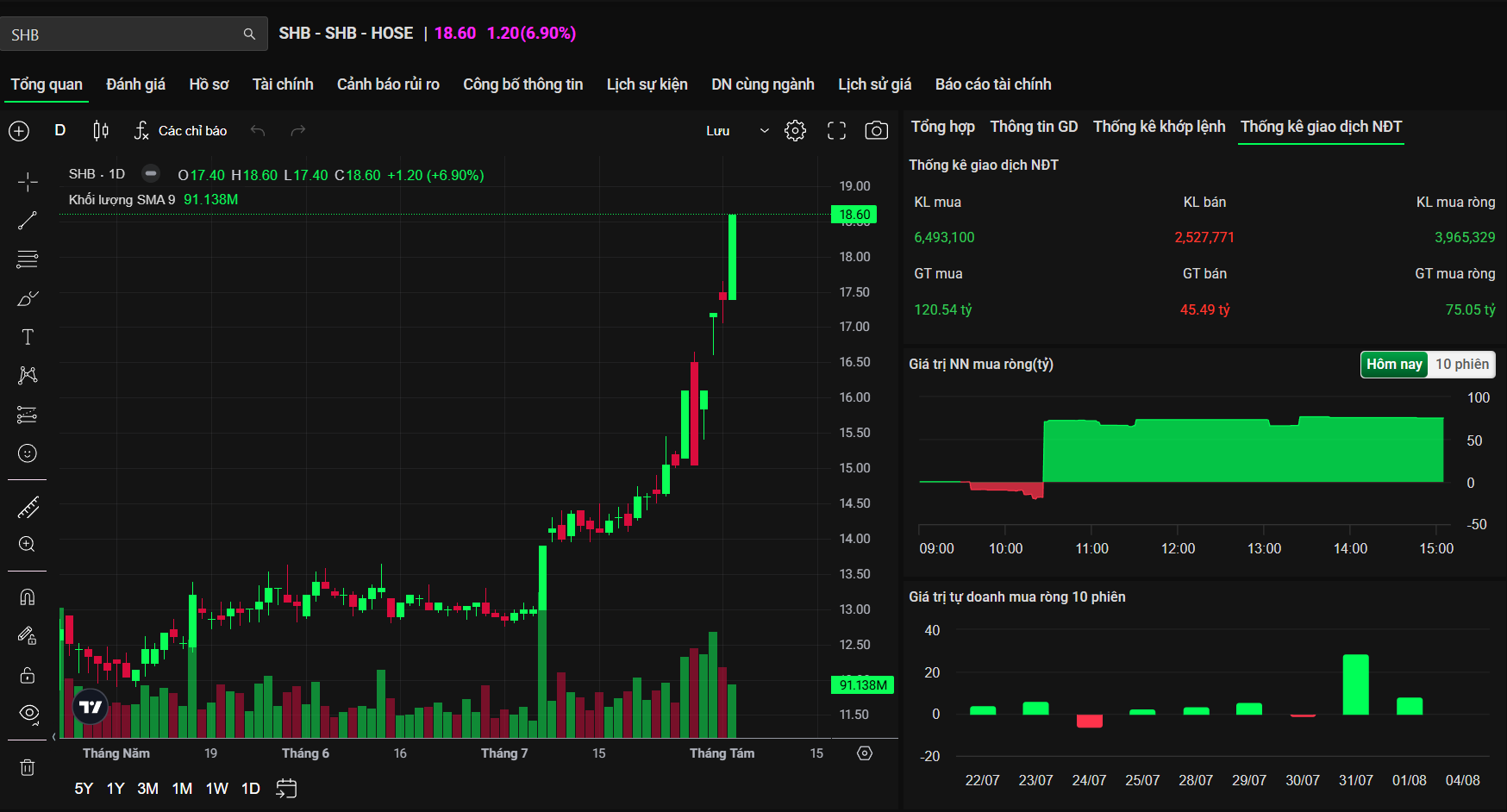Viewport: 1507px width, 812px height.
Task: Select the trend line tool
Action: click(x=28, y=221)
